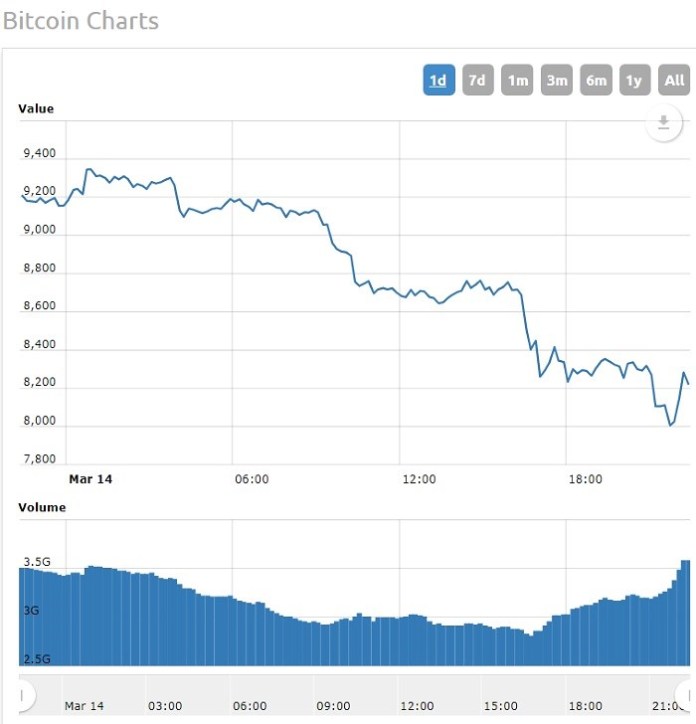Click the price line's peak above 9,200

88,170
